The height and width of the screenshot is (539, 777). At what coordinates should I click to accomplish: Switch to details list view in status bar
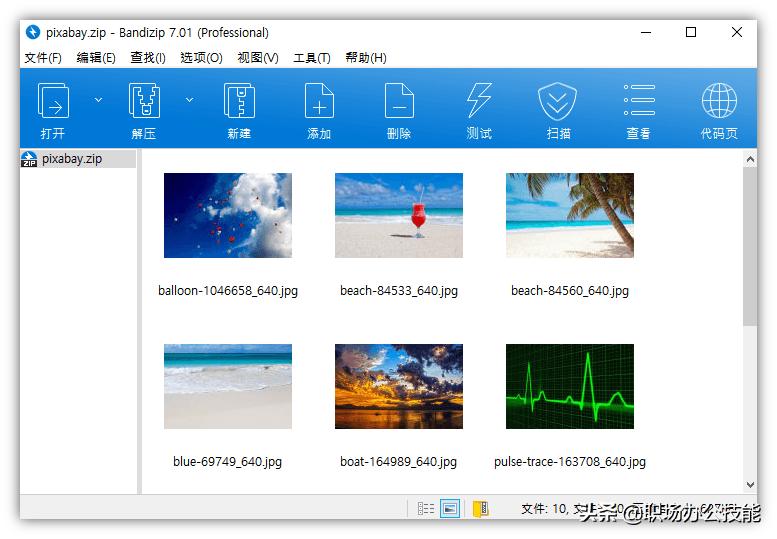[x=426, y=508]
